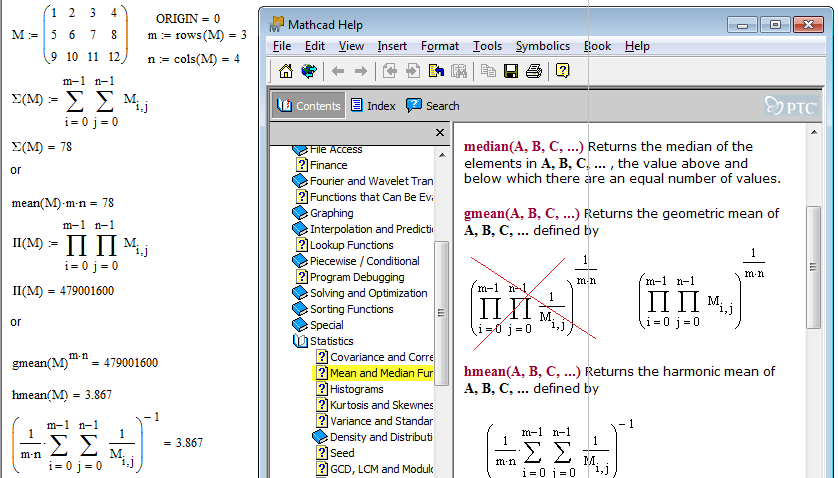Expand the Sorting Functions book
The image size is (838, 478).
(x=343, y=310)
